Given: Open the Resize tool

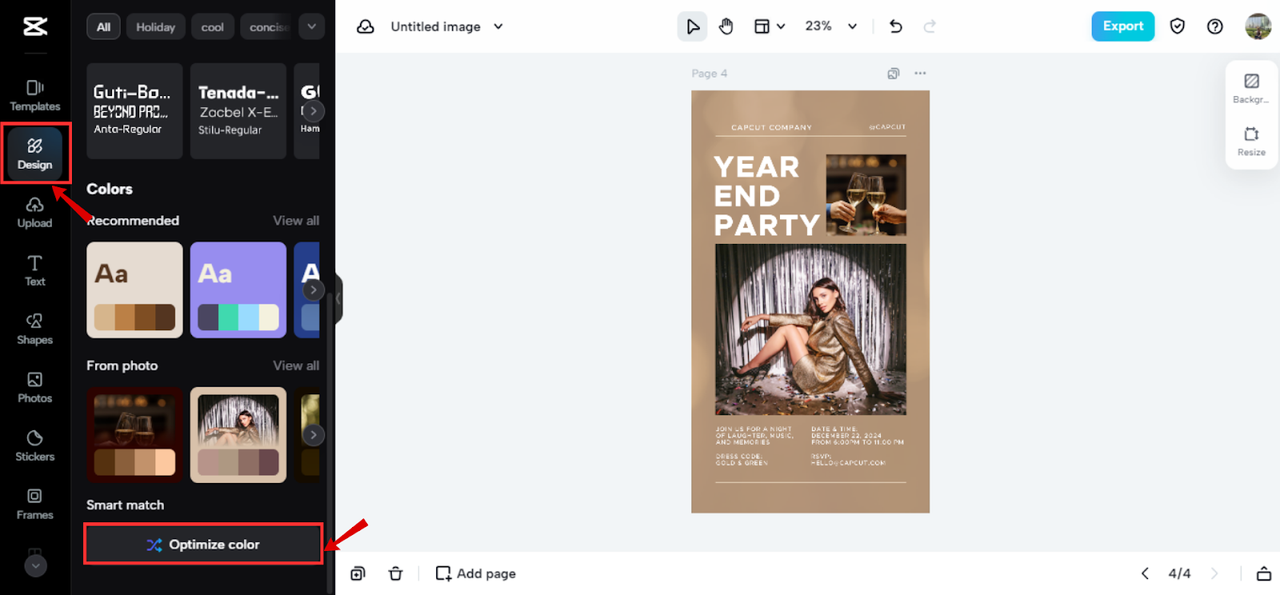Looking at the screenshot, I should 1251,141.
